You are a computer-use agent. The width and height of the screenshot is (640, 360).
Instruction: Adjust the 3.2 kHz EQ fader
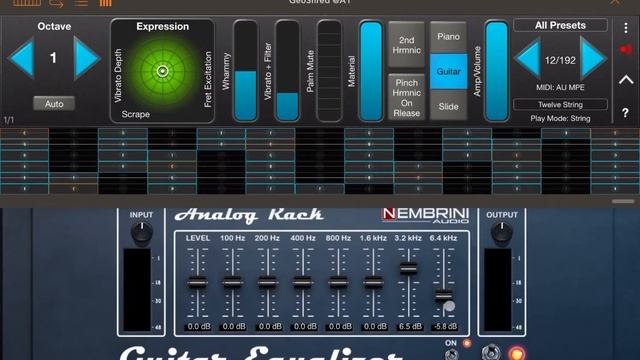[408, 268]
